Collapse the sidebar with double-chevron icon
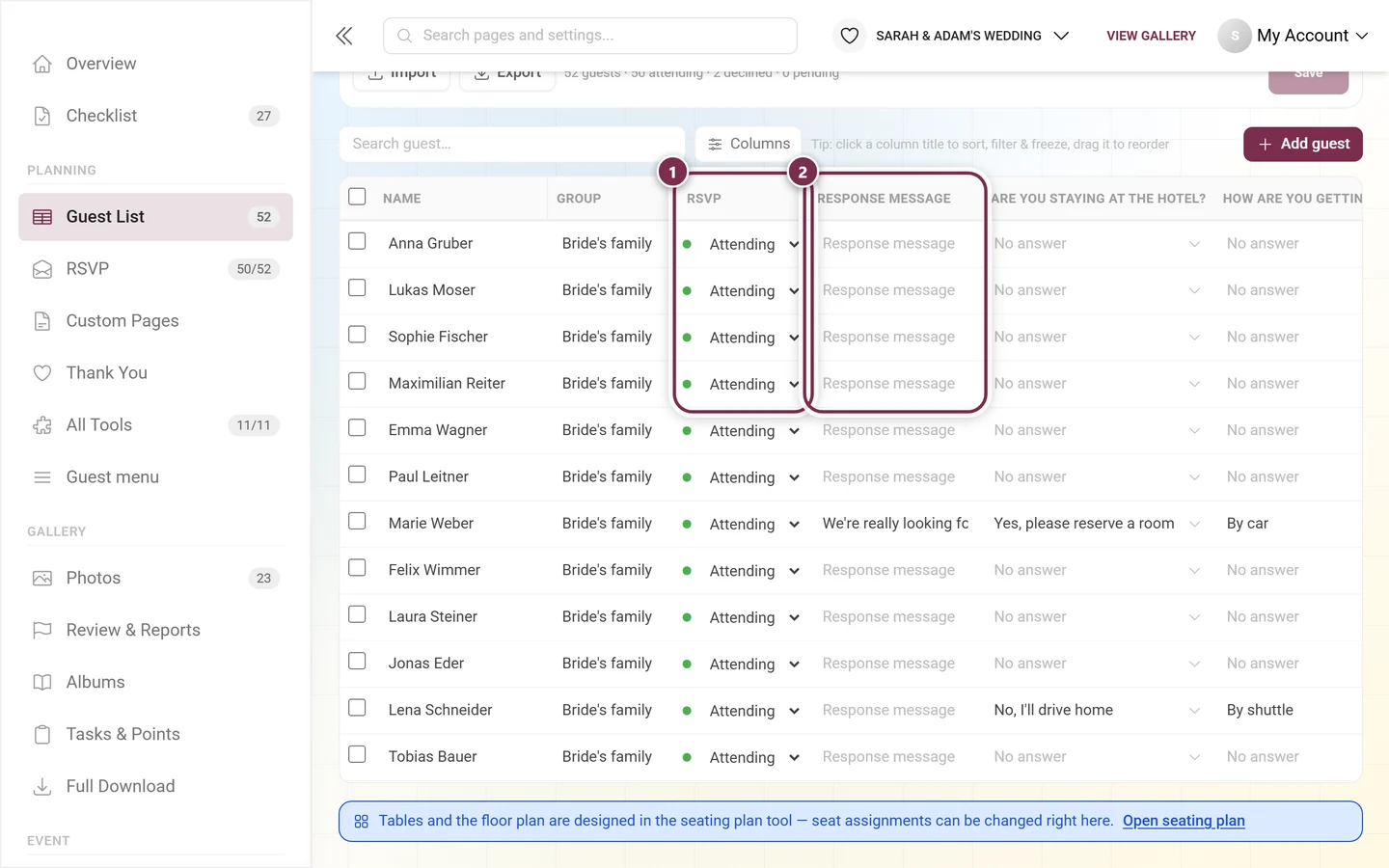This screenshot has width=1389, height=868. [x=344, y=36]
